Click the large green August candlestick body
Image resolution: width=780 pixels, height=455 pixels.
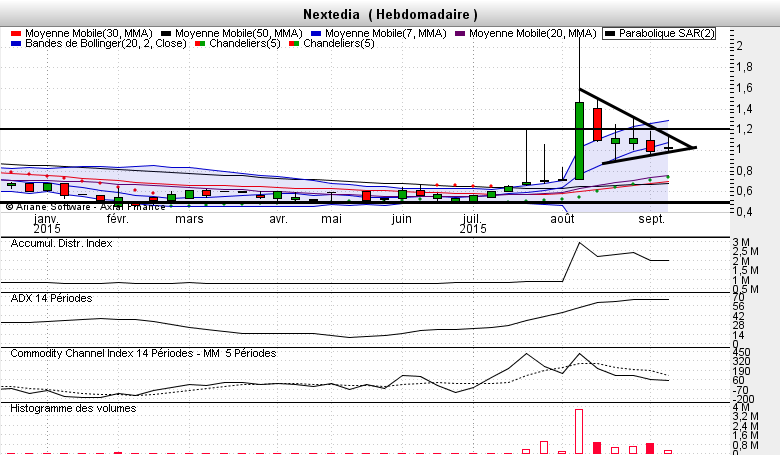[x=580, y=141]
